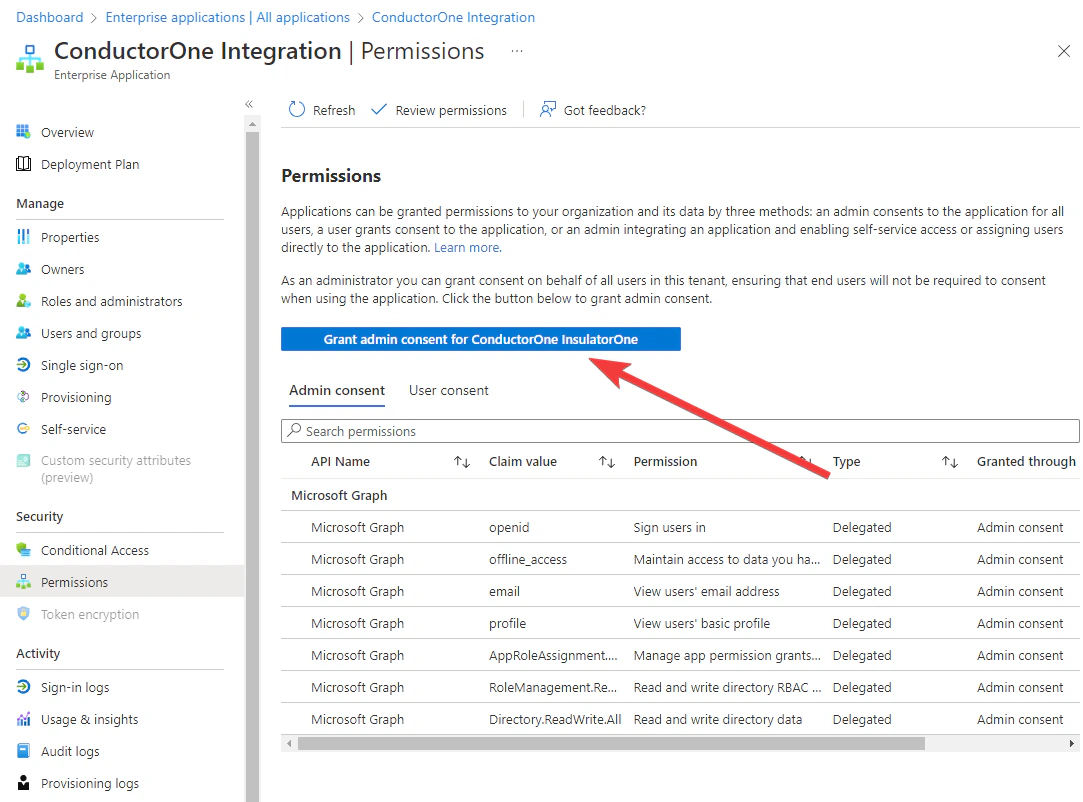
Task: Collapse the sidebar with the double chevron
Action: pos(249,103)
